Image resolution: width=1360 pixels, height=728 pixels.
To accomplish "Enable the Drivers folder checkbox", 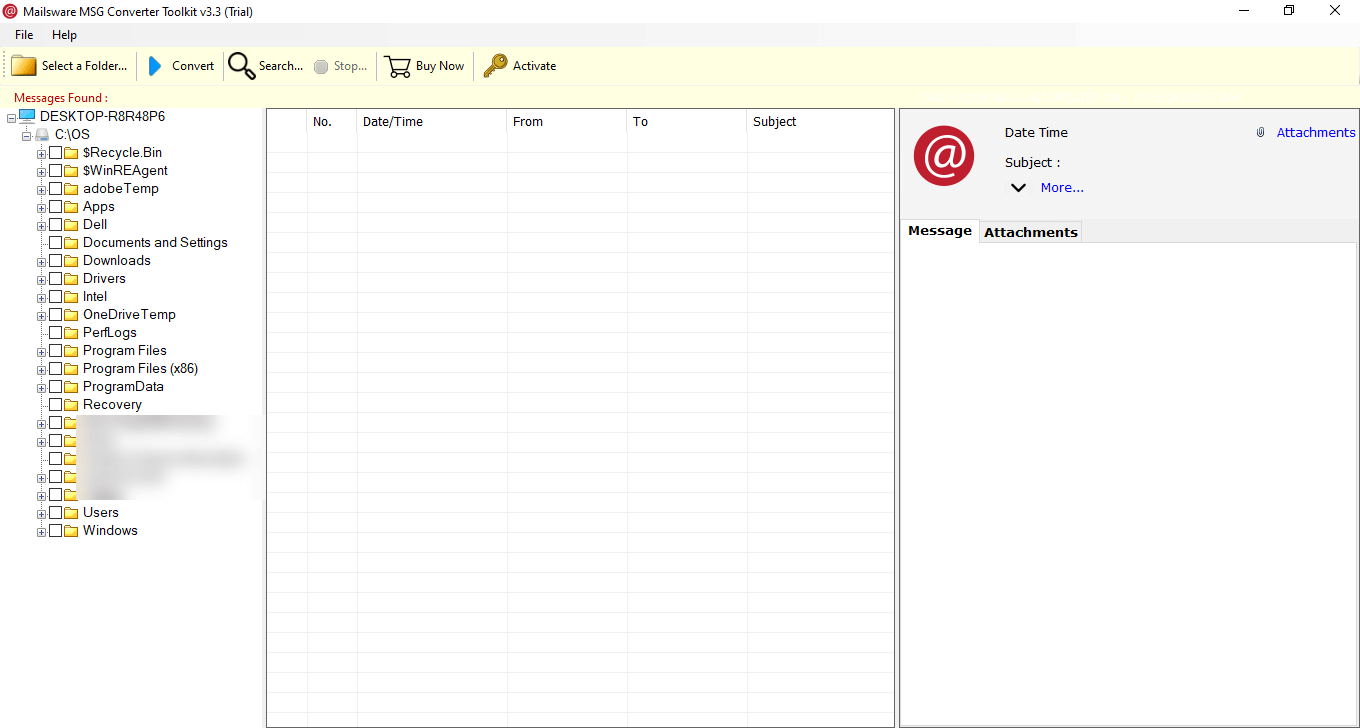I will 56,279.
